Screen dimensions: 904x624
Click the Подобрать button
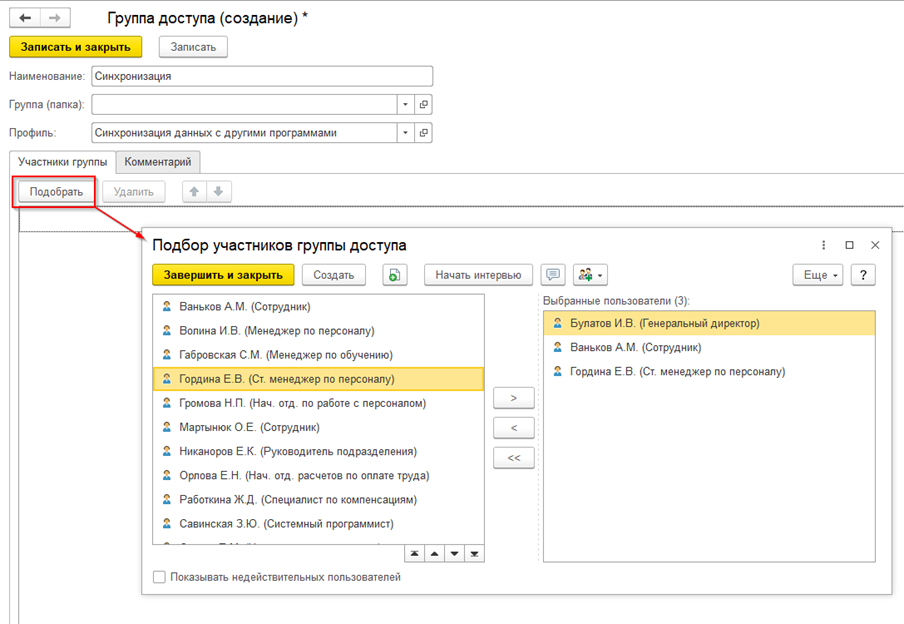[x=56, y=192]
